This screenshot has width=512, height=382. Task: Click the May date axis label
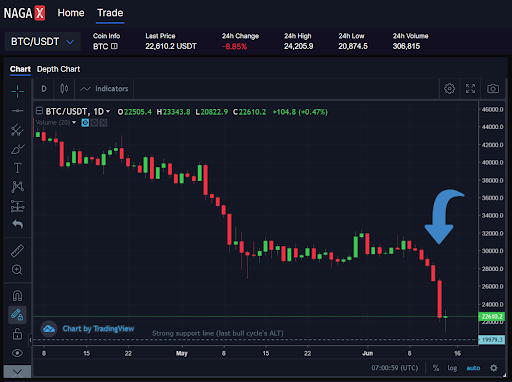tap(182, 353)
